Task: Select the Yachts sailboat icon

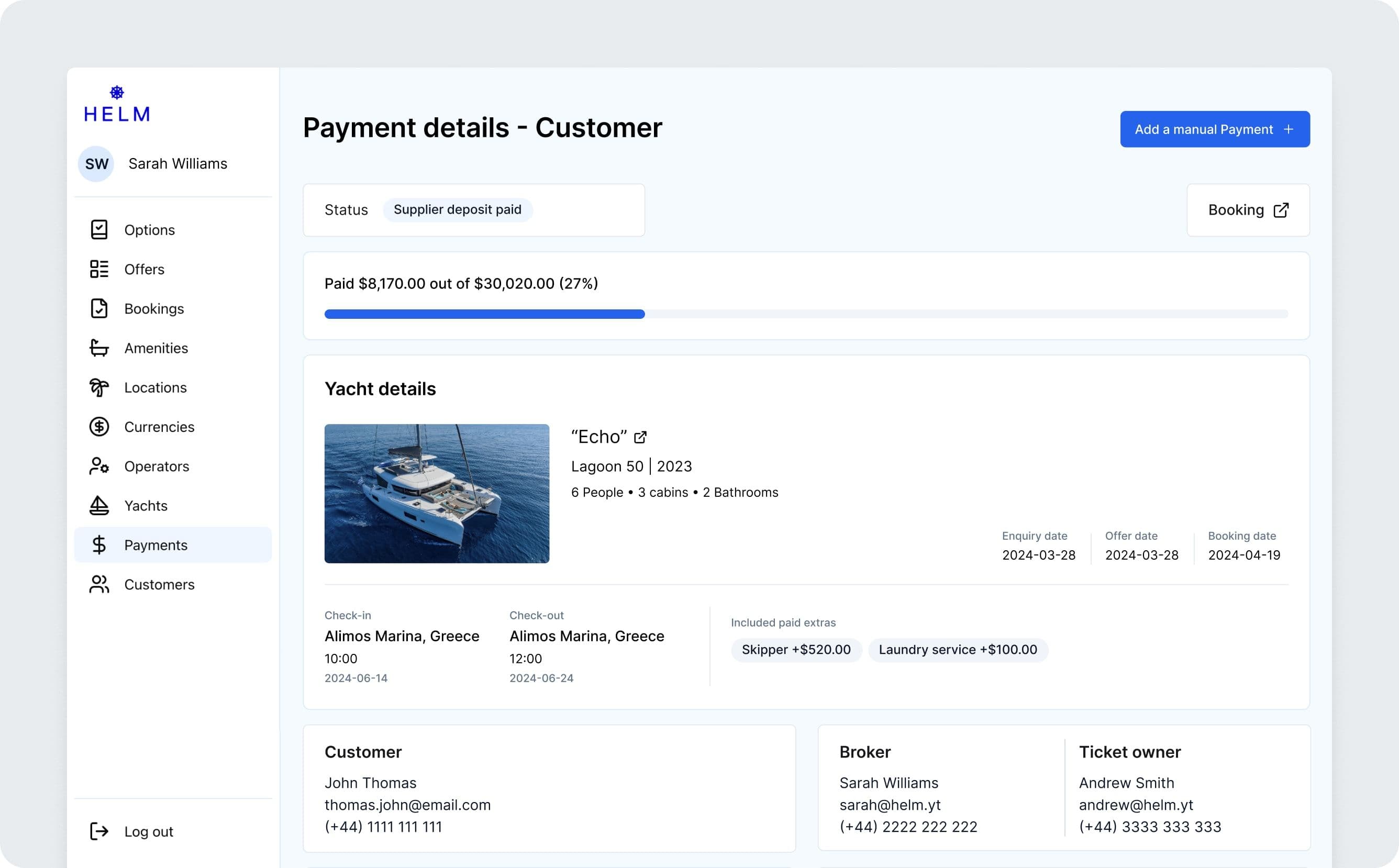Action: [99, 506]
